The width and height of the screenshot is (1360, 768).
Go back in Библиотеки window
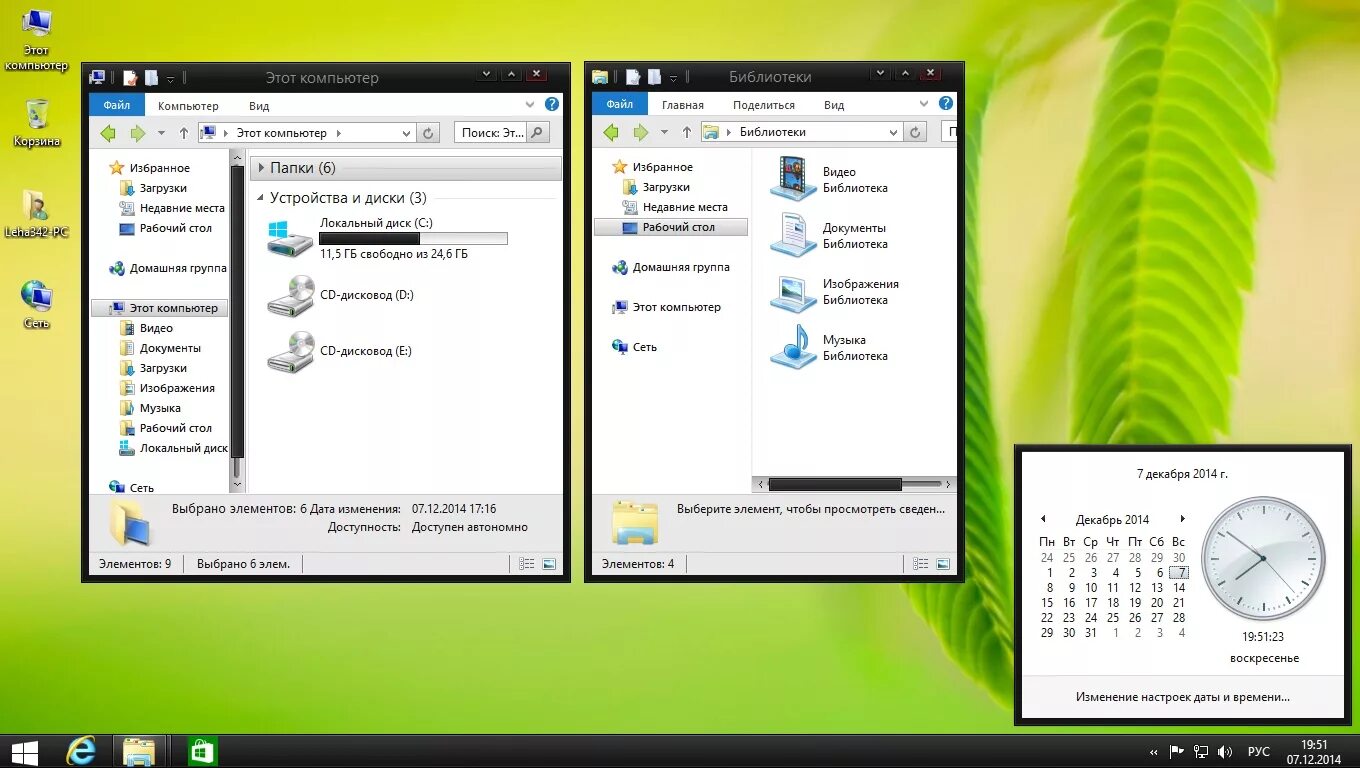click(x=611, y=132)
